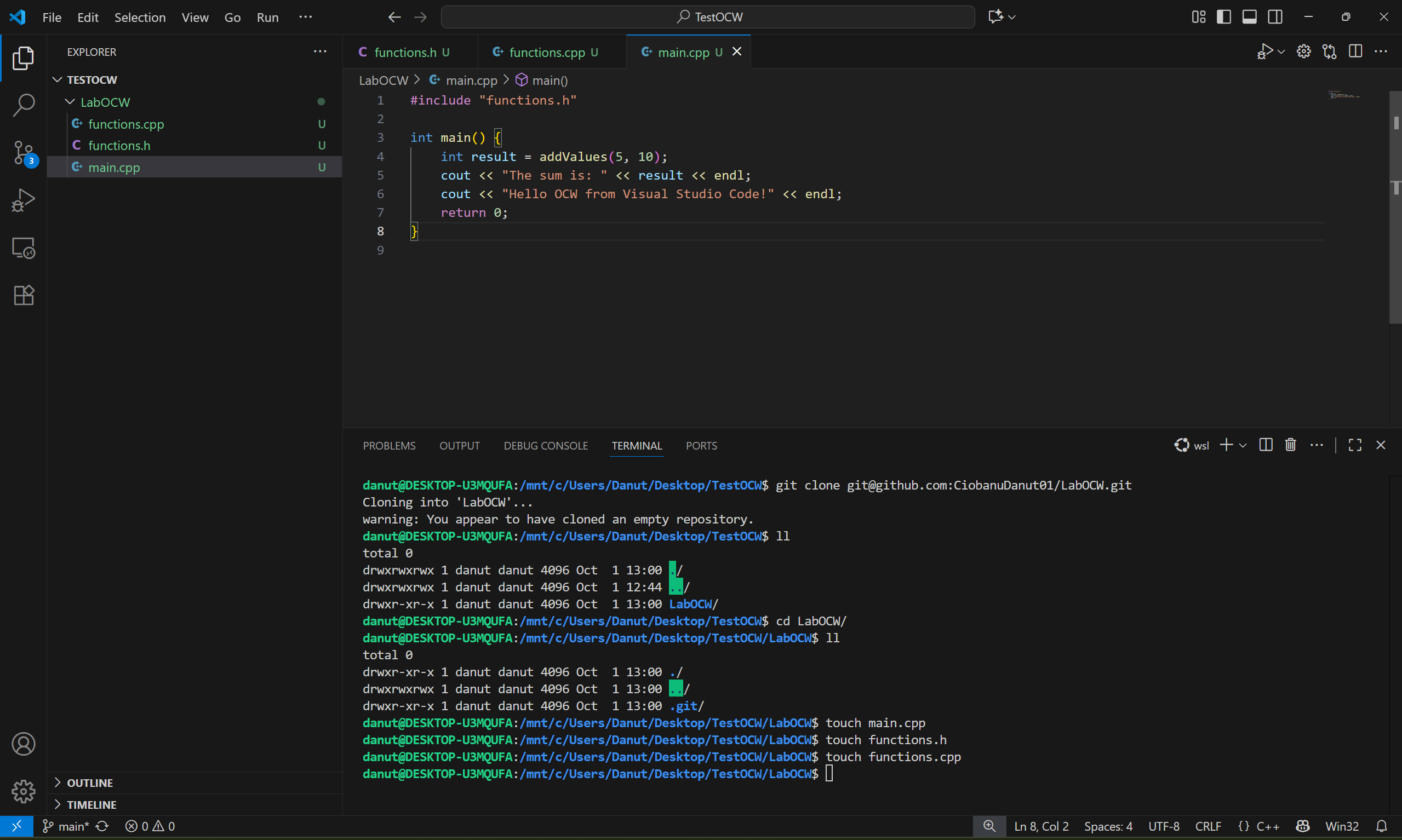Click main* branch in status bar
The height and width of the screenshot is (840, 1402).
[66, 826]
